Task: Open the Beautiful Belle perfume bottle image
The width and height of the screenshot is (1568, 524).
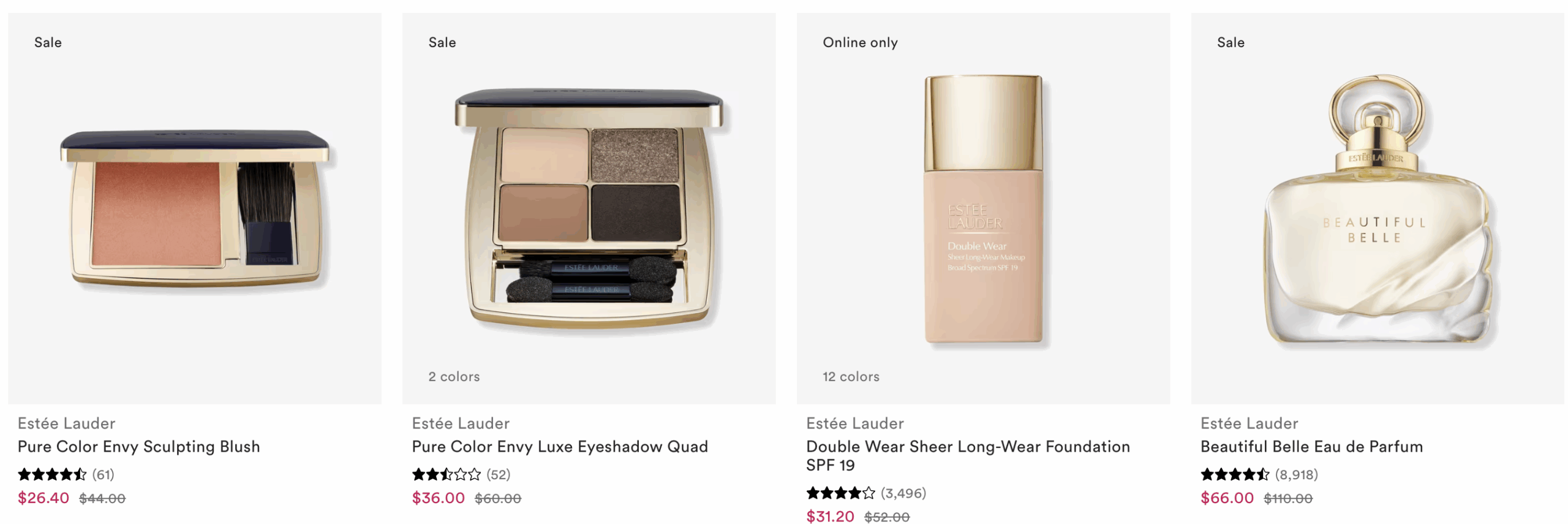Action: point(1378,209)
